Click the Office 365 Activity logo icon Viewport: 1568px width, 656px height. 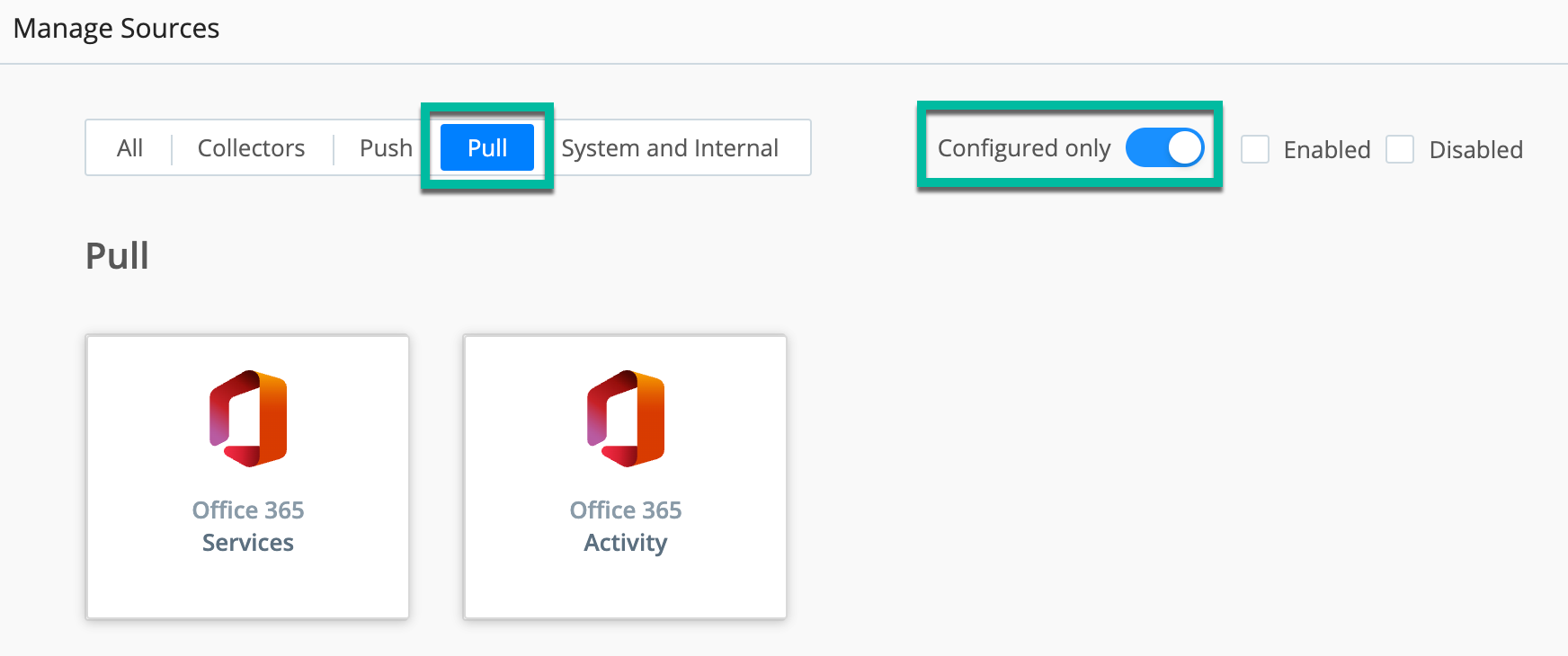click(626, 419)
